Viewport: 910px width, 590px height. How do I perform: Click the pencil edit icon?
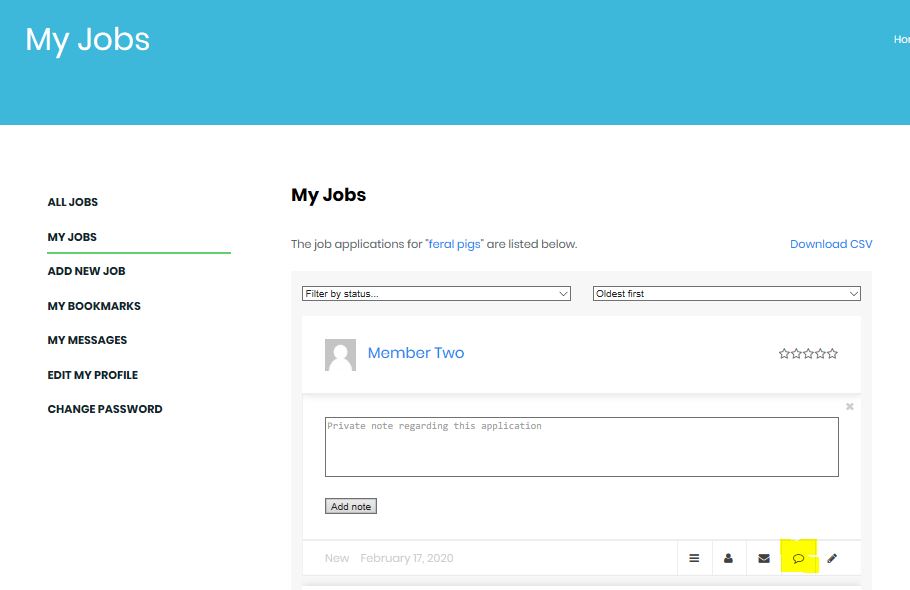pos(832,558)
